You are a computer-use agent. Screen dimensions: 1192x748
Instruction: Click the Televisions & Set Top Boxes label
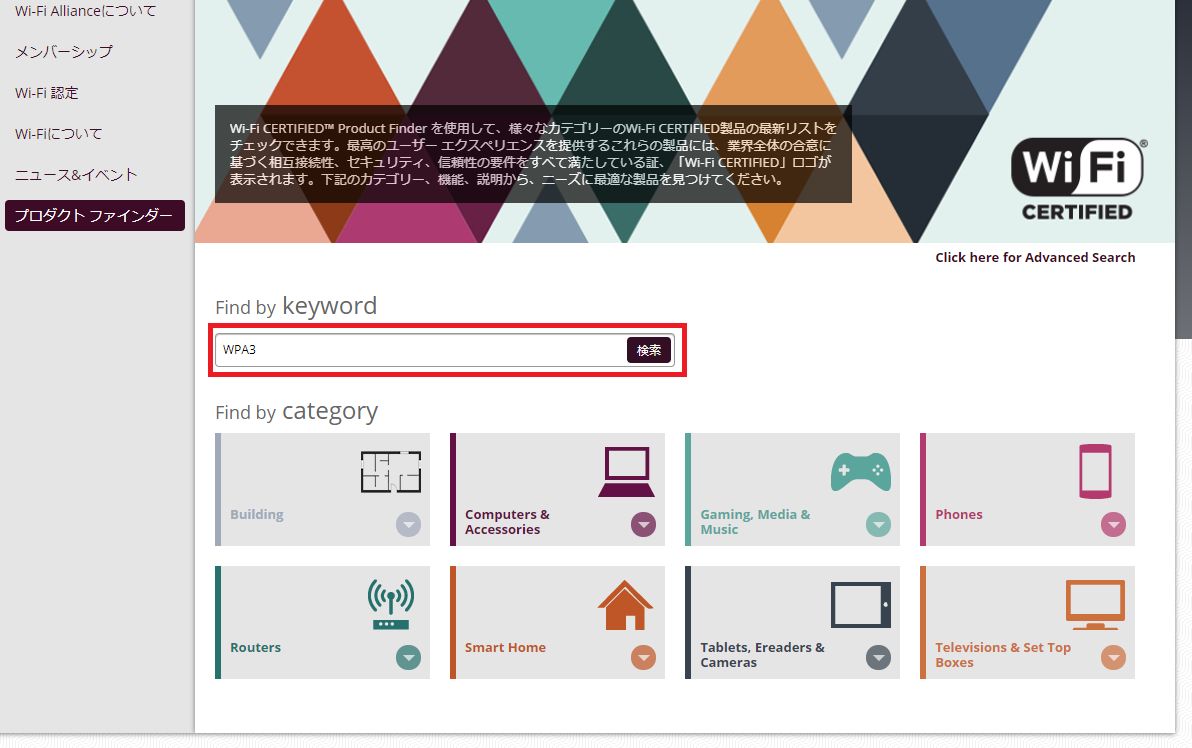pyautogui.click(x=1003, y=655)
